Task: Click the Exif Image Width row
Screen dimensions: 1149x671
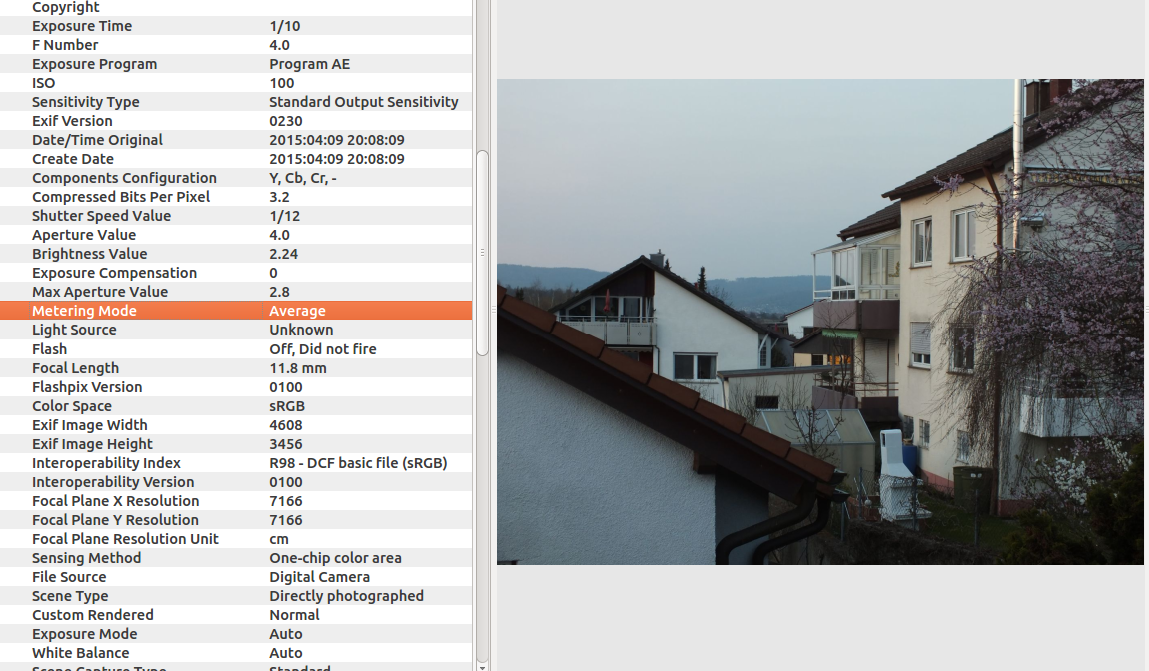Action: click(236, 425)
